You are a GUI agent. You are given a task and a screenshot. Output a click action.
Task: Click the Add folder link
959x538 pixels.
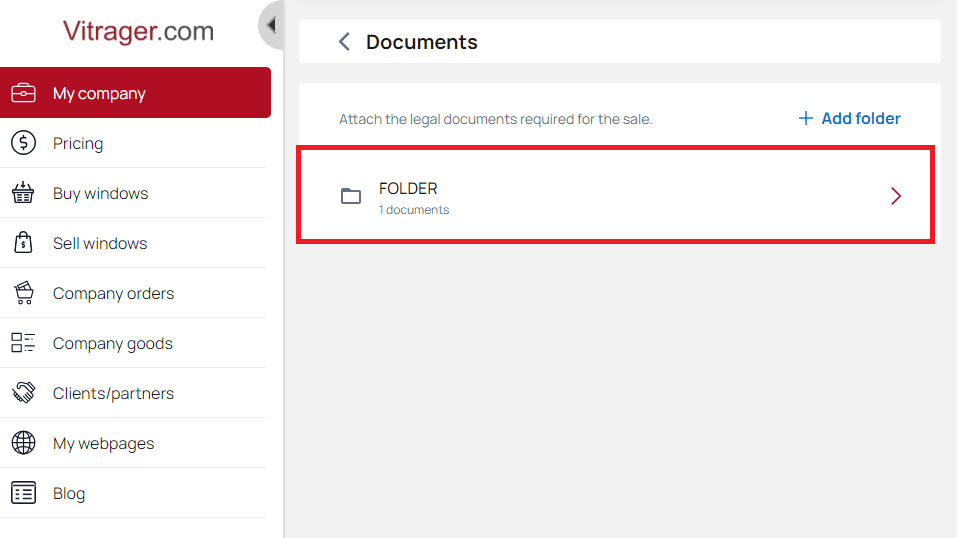tap(849, 118)
